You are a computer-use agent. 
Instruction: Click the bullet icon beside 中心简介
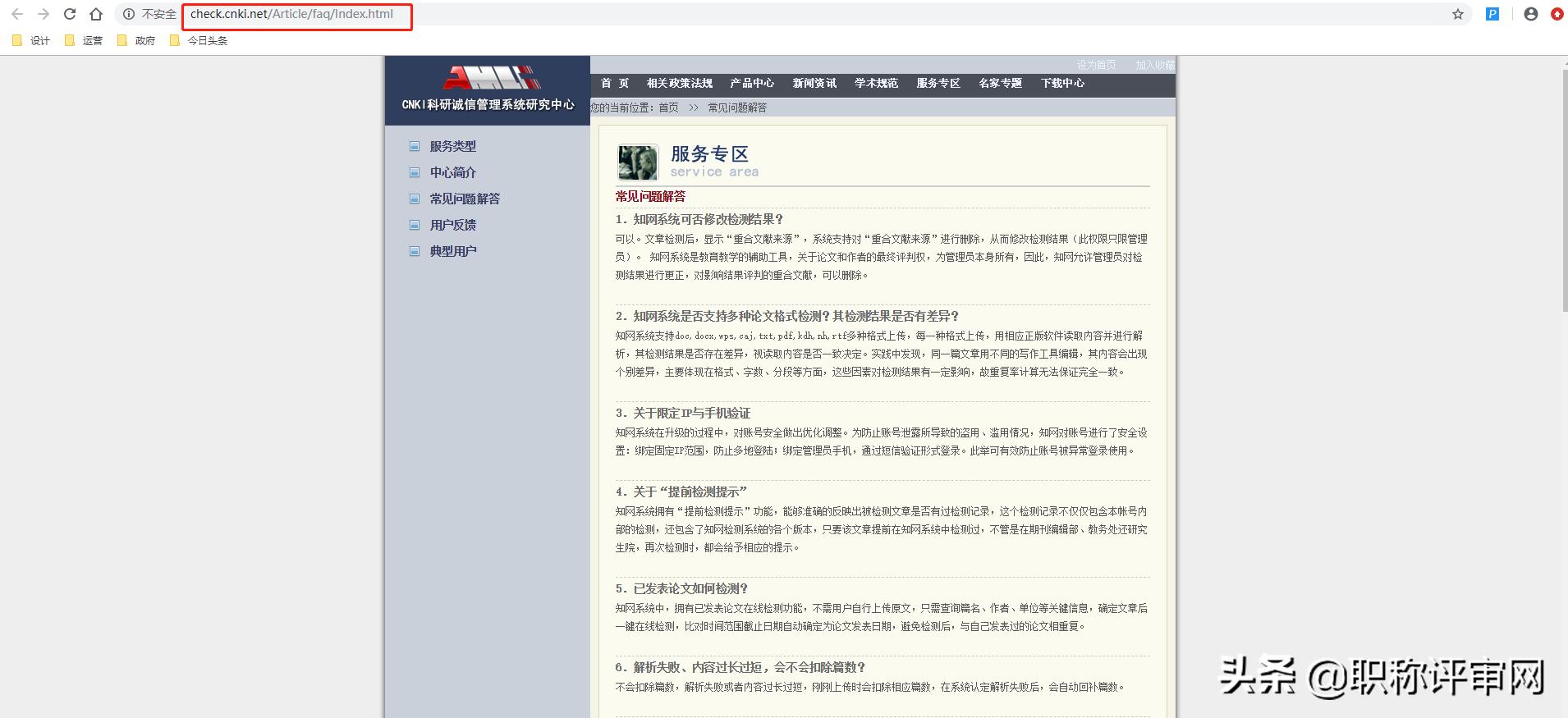(x=415, y=172)
